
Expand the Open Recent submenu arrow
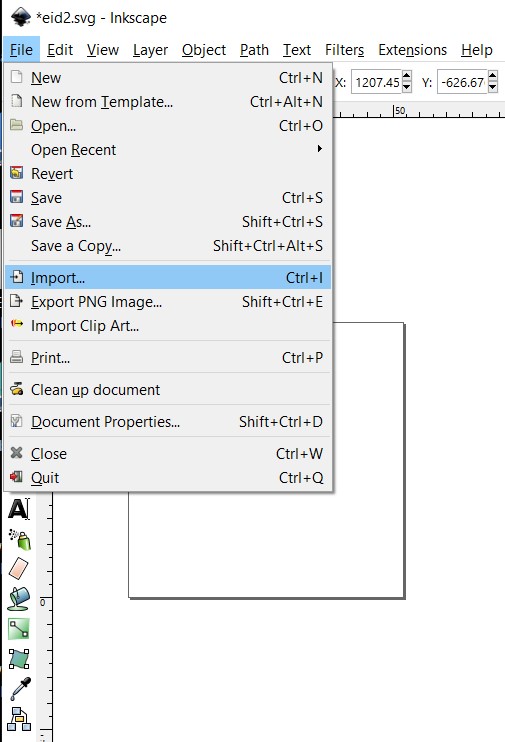point(320,149)
